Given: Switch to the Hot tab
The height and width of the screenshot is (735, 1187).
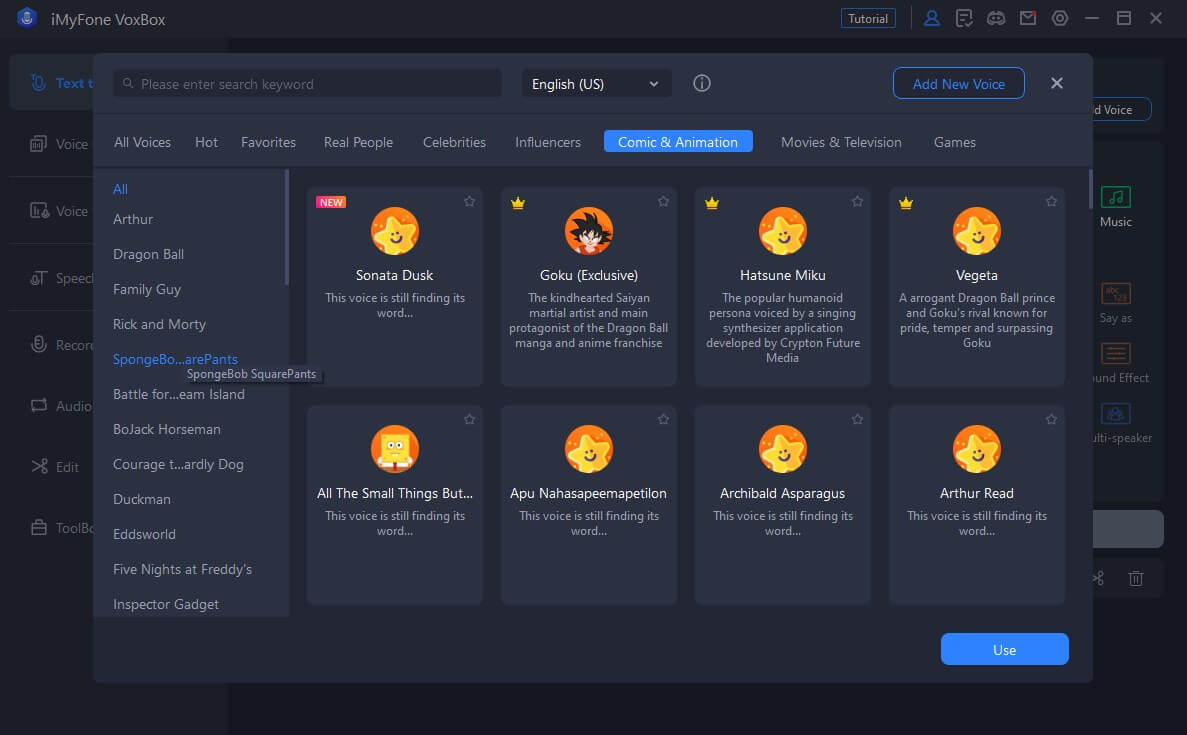Looking at the screenshot, I should point(206,142).
